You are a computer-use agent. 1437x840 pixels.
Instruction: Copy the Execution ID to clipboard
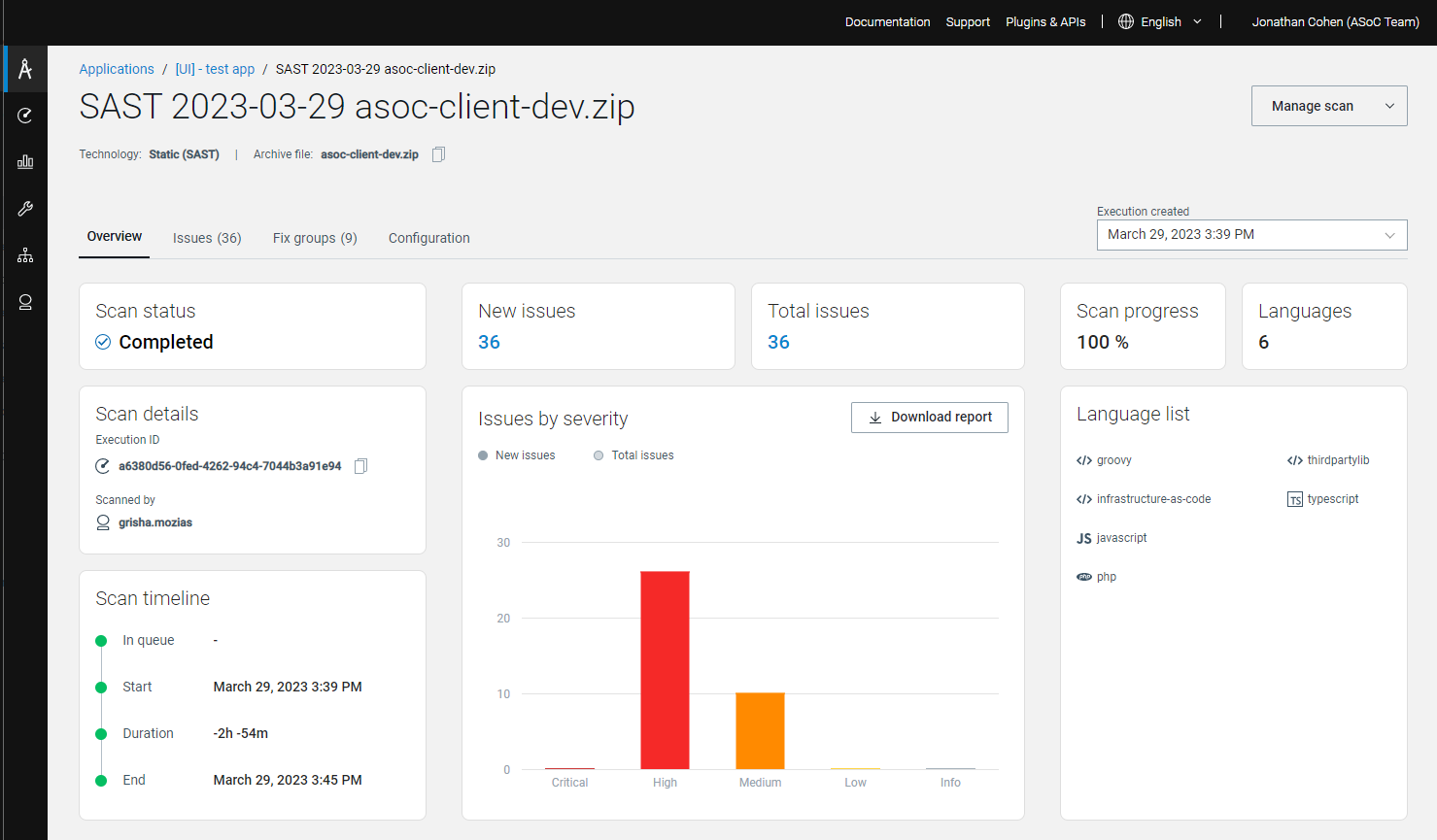coord(360,466)
